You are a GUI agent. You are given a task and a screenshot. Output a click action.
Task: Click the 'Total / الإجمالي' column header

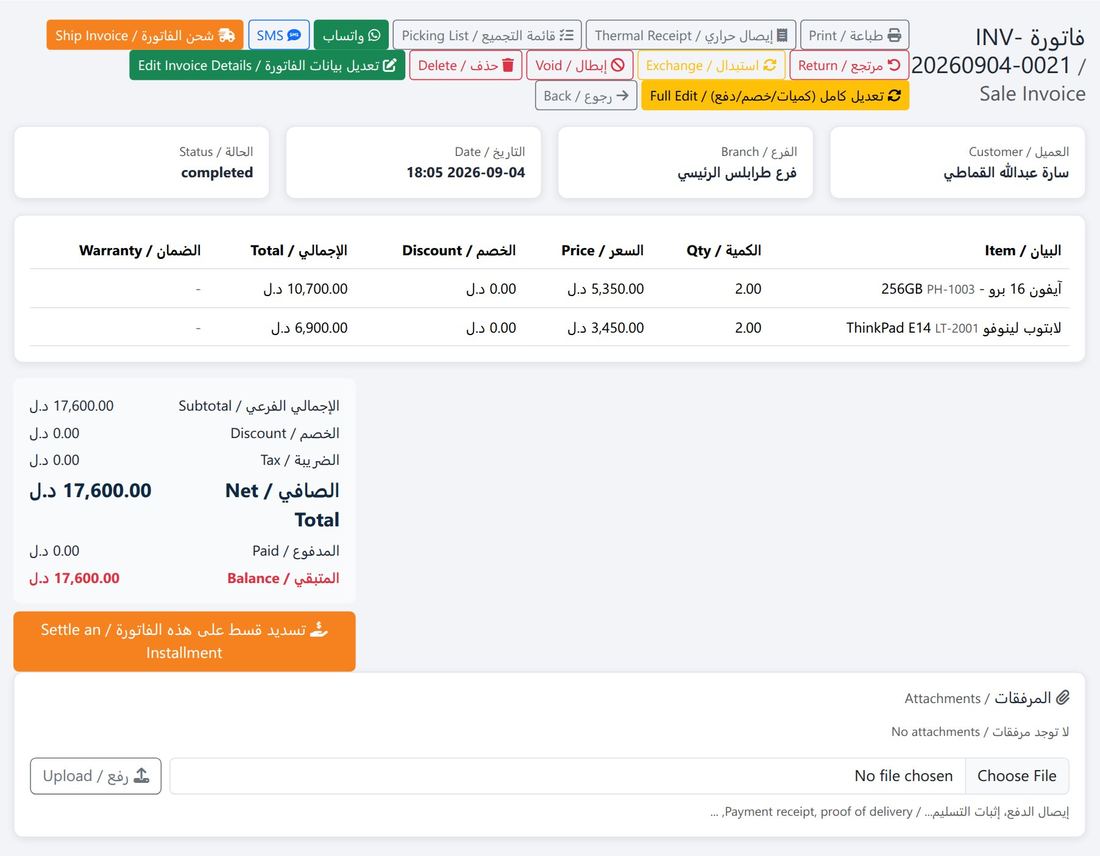pyautogui.click(x=299, y=250)
